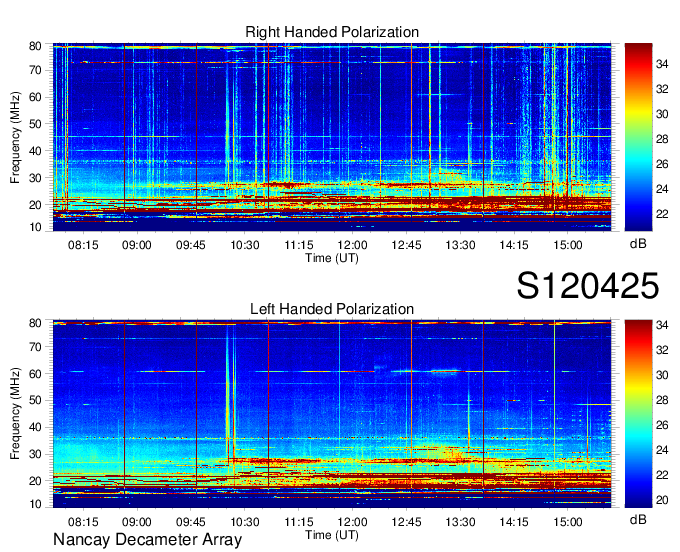This screenshot has height=552, width=680.
Task: Click the S120425 observation label
Action: coord(588,286)
